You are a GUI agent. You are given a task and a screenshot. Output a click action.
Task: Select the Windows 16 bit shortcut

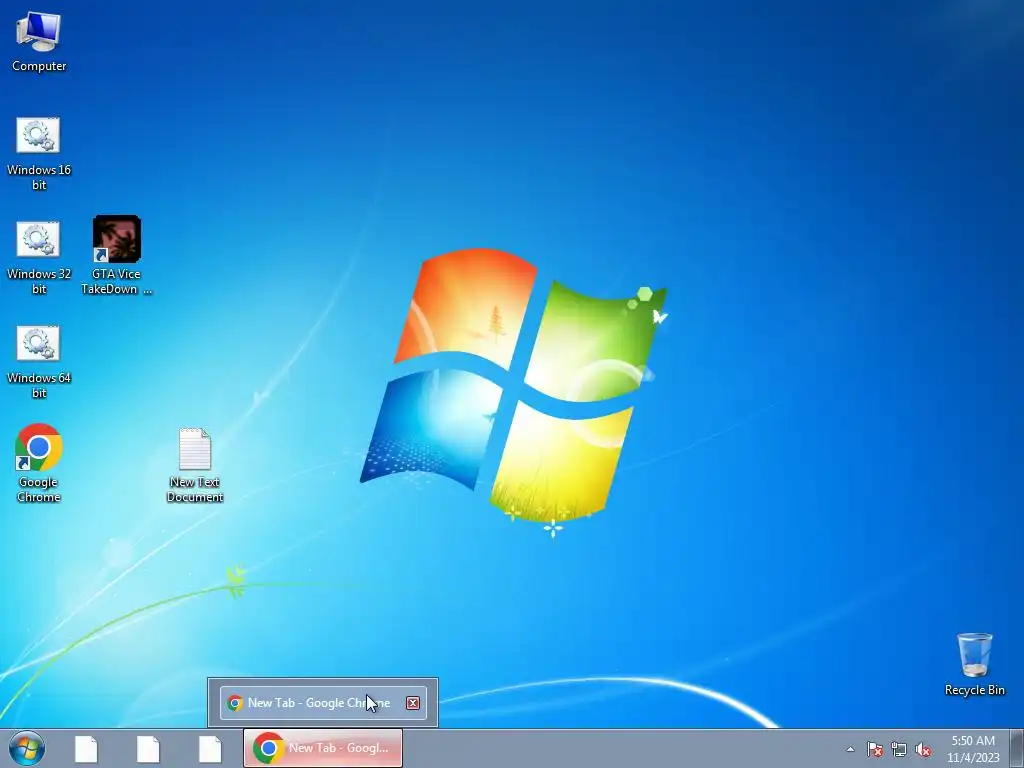(x=39, y=153)
